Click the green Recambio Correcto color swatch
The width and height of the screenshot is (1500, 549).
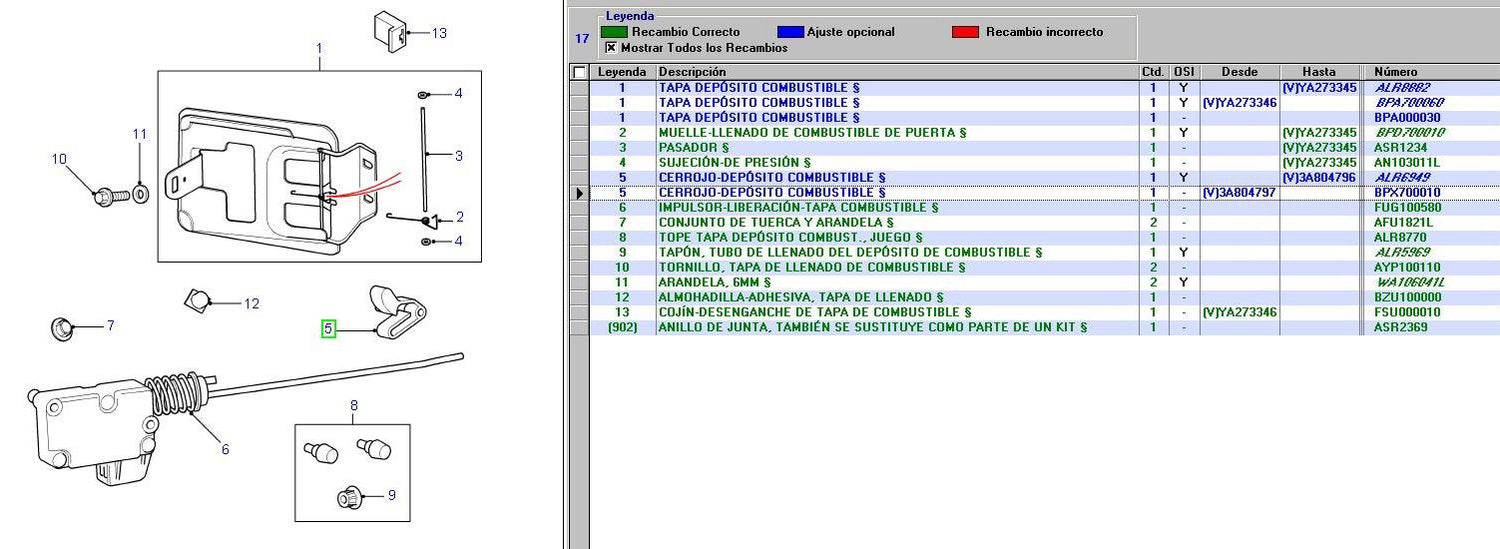613,32
